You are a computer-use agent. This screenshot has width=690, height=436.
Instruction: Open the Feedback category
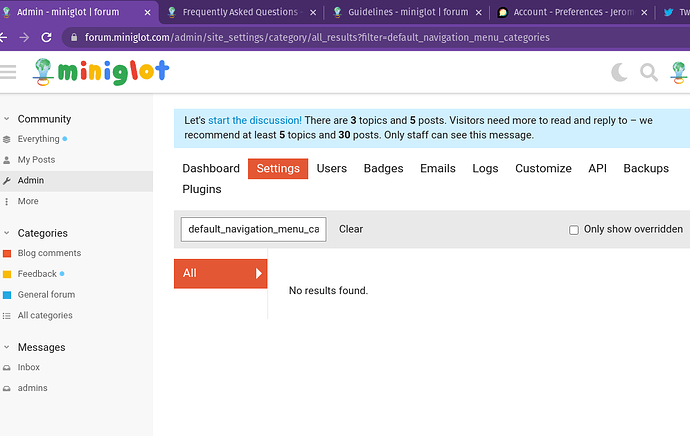coord(37,274)
